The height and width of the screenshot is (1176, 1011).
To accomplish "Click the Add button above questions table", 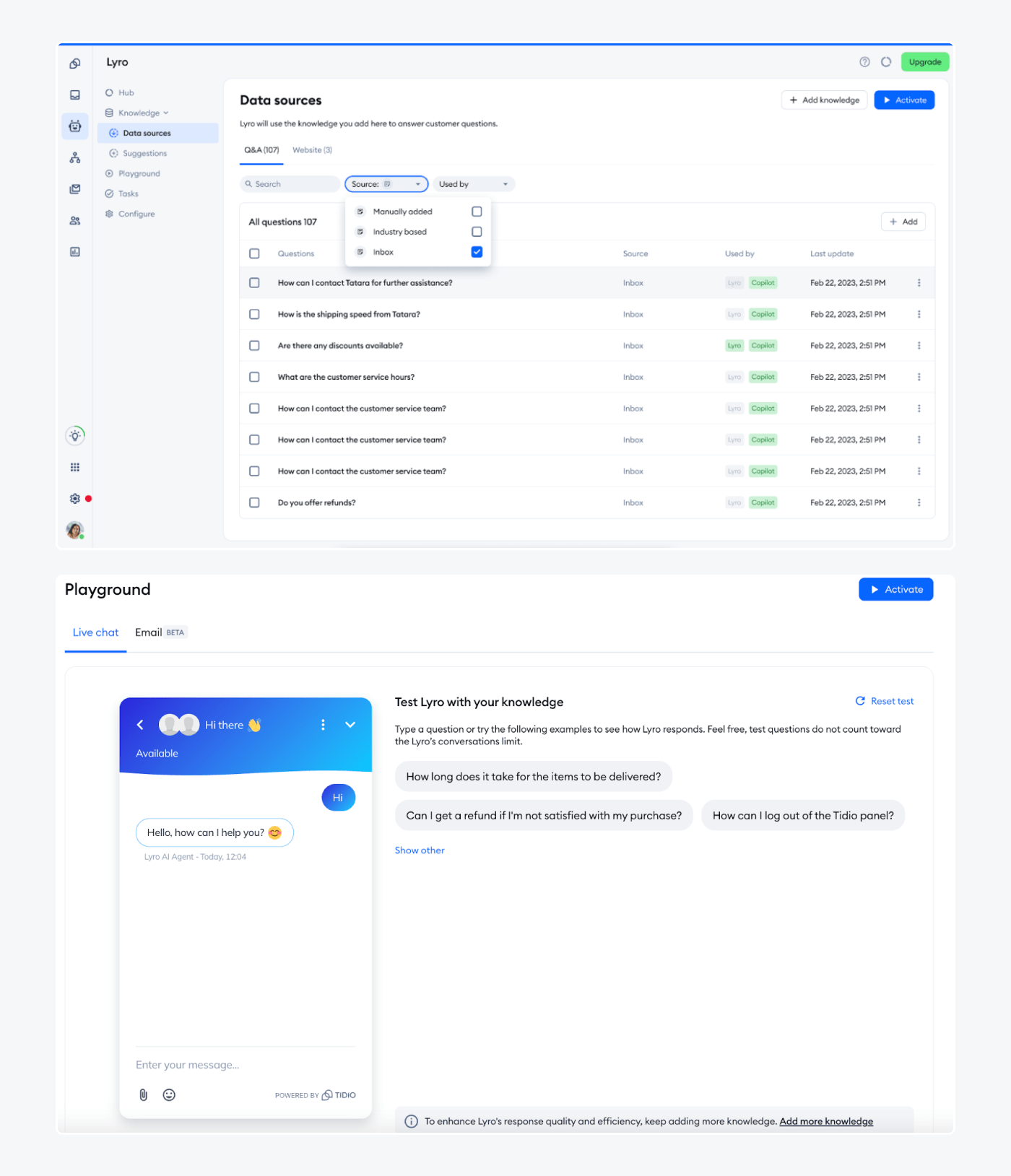I will click(903, 222).
